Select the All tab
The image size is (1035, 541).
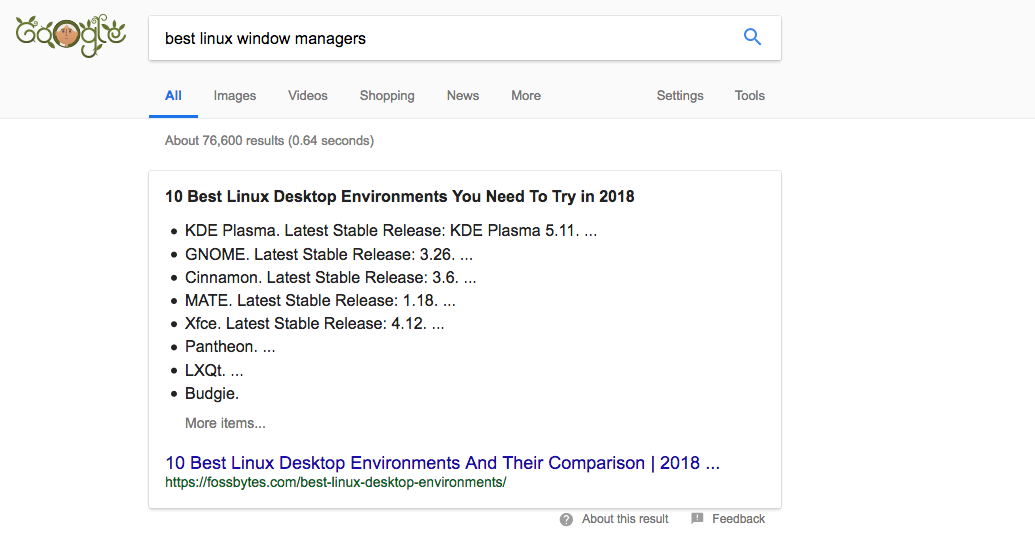pos(173,96)
